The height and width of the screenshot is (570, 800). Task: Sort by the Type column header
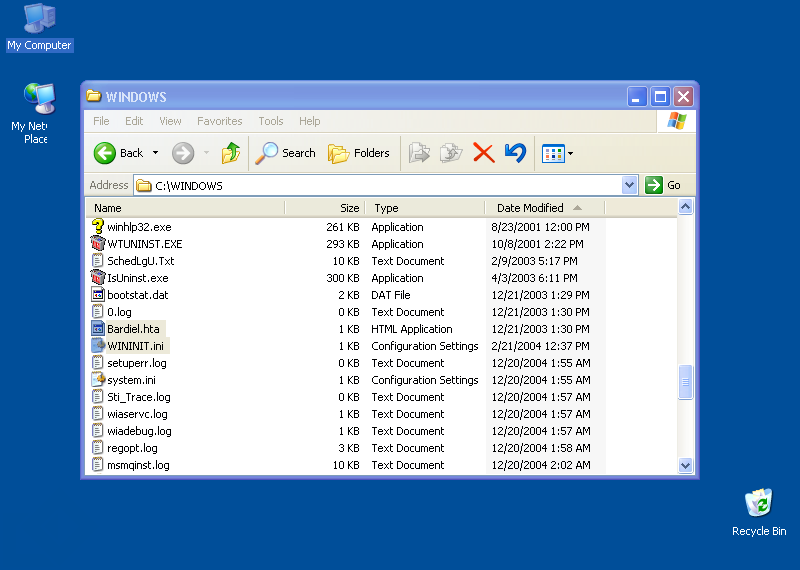[x=425, y=208]
